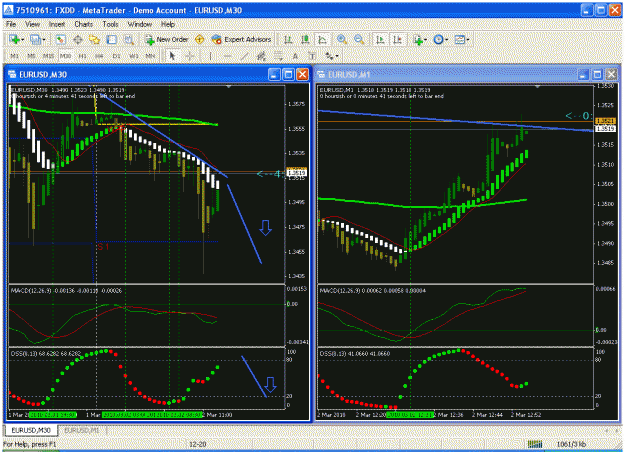This screenshot has height=452, width=625.
Task: Select the Draw Horizontal Line tool
Action: tap(227, 56)
